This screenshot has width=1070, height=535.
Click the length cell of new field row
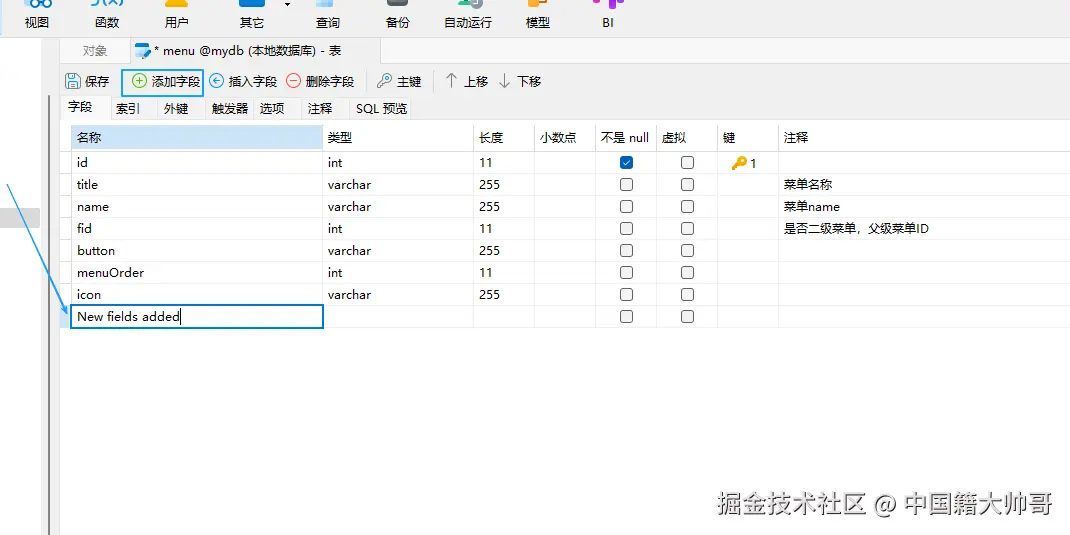click(x=504, y=317)
